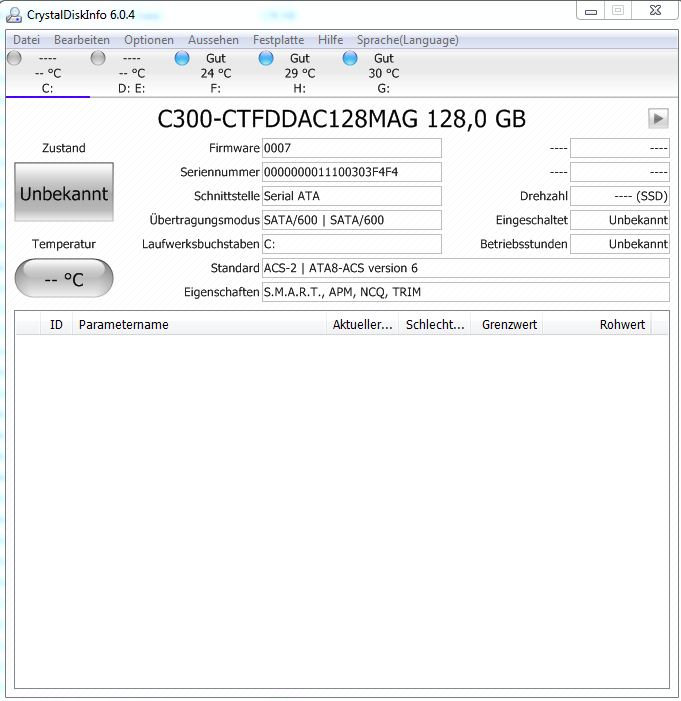Sort by Grenzwert column header

point(507,325)
